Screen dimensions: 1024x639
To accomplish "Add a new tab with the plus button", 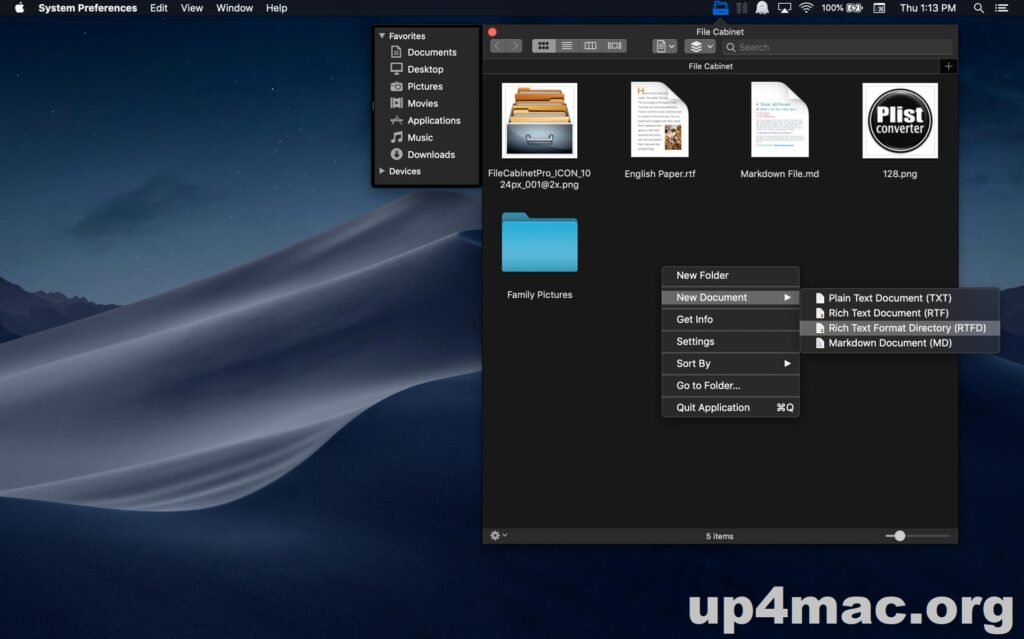I will click(x=948, y=66).
